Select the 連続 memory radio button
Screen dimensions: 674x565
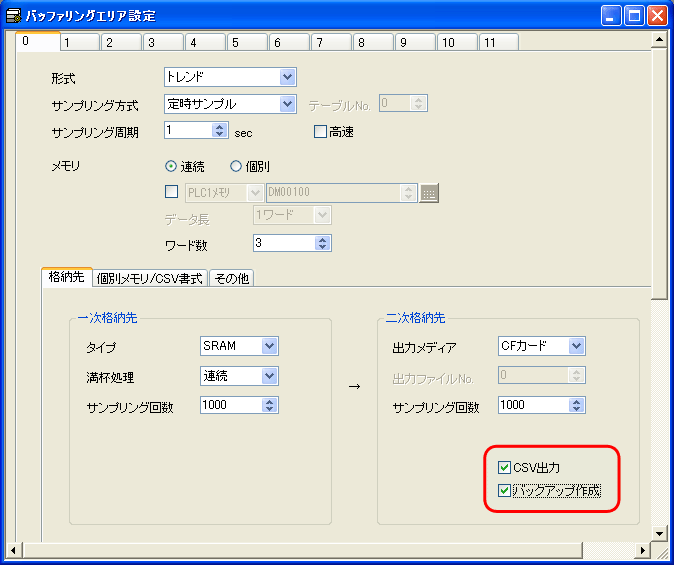click(x=171, y=167)
